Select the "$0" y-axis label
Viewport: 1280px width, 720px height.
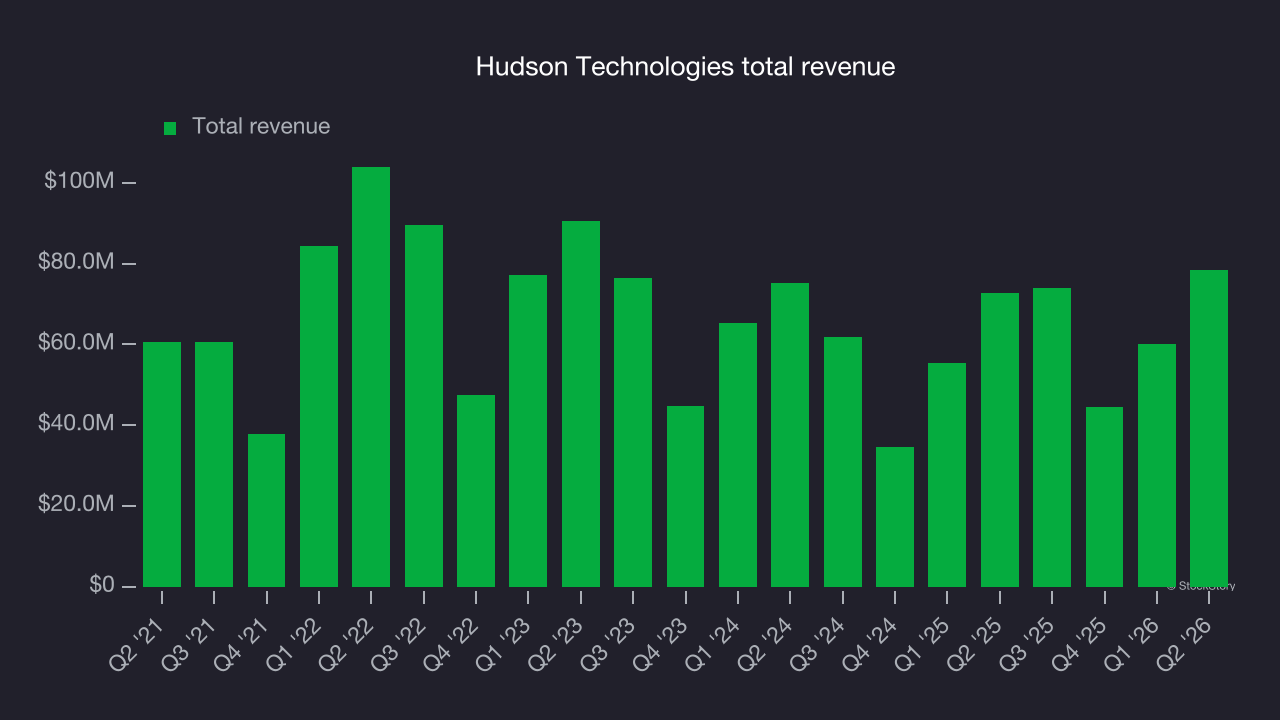[x=100, y=586]
